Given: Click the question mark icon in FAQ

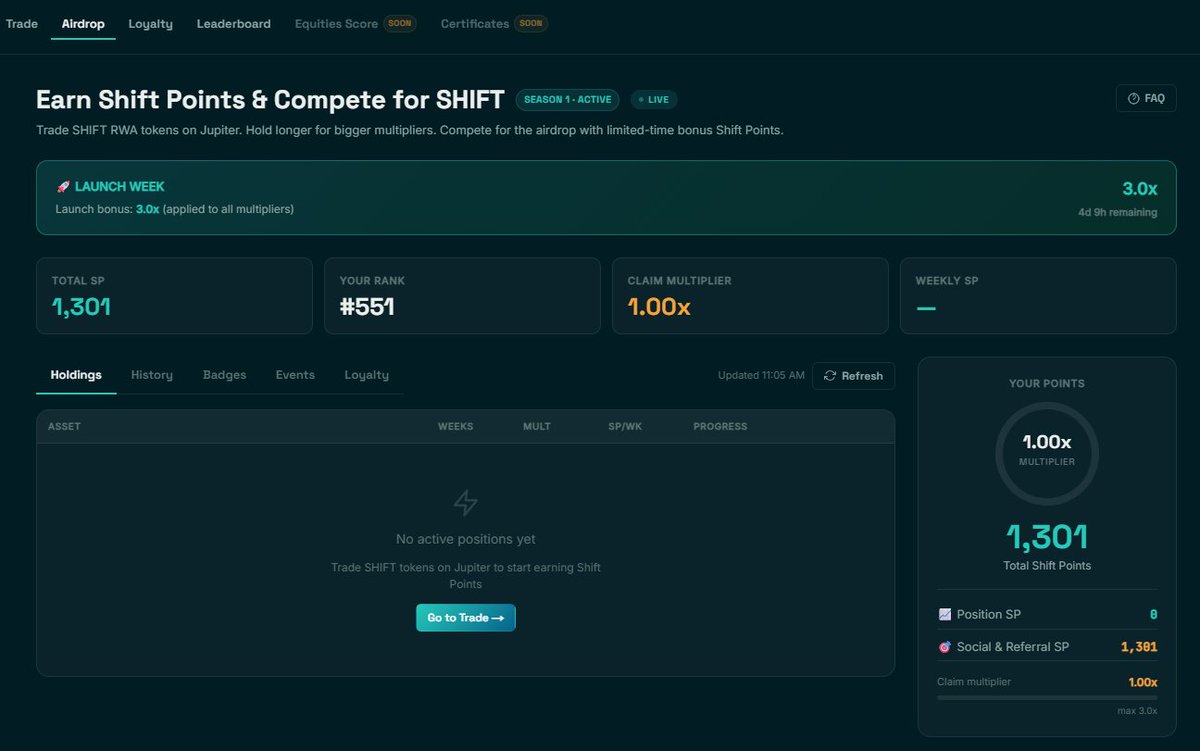Looking at the screenshot, I should coord(1133,99).
